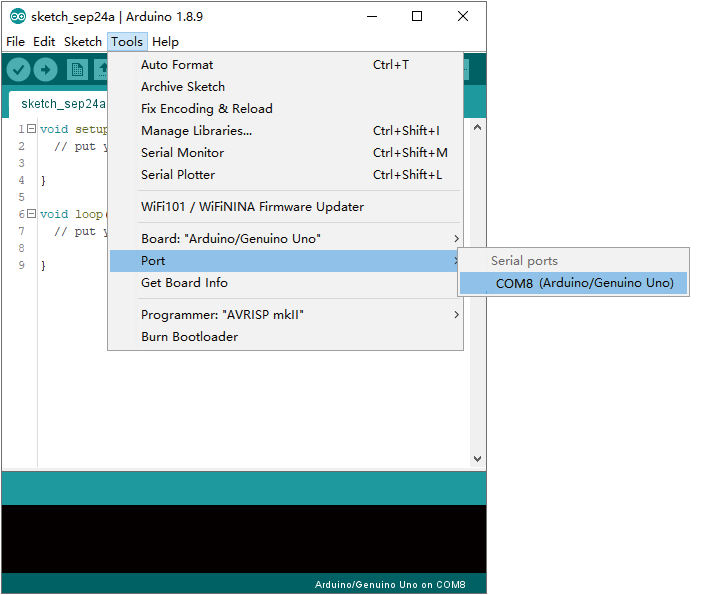The image size is (720, 595).
Task: Collapse the setup function fold marker
Action: pos(31,129)
